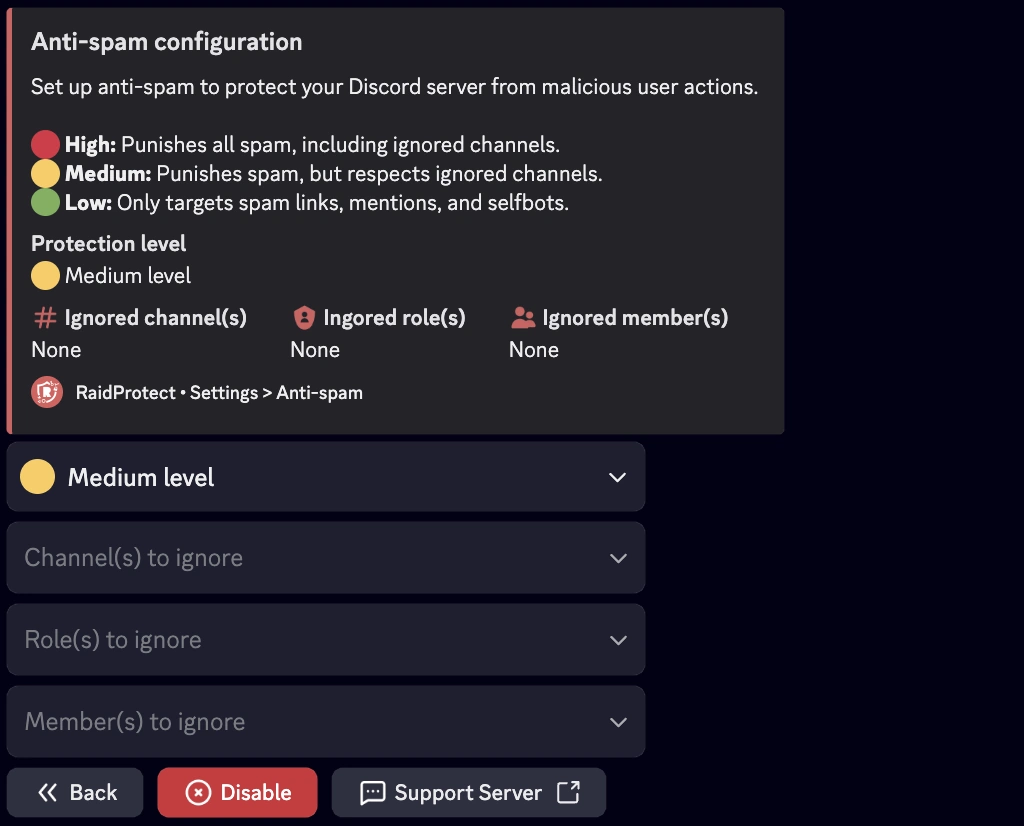This screenshot has height=826, width=1024.
Task: Click the green circle next to Low
Action: tap(45, 202)
